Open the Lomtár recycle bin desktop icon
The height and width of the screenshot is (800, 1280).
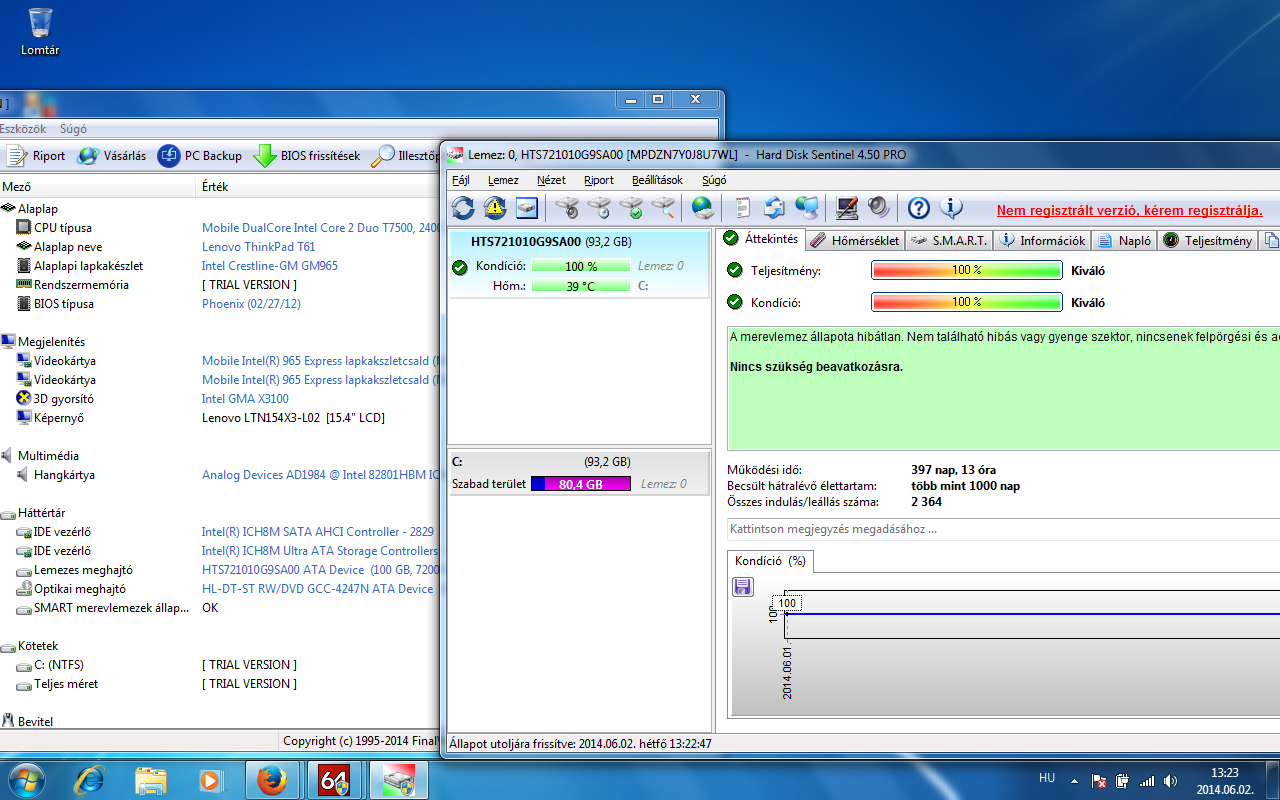click(40, 32)
